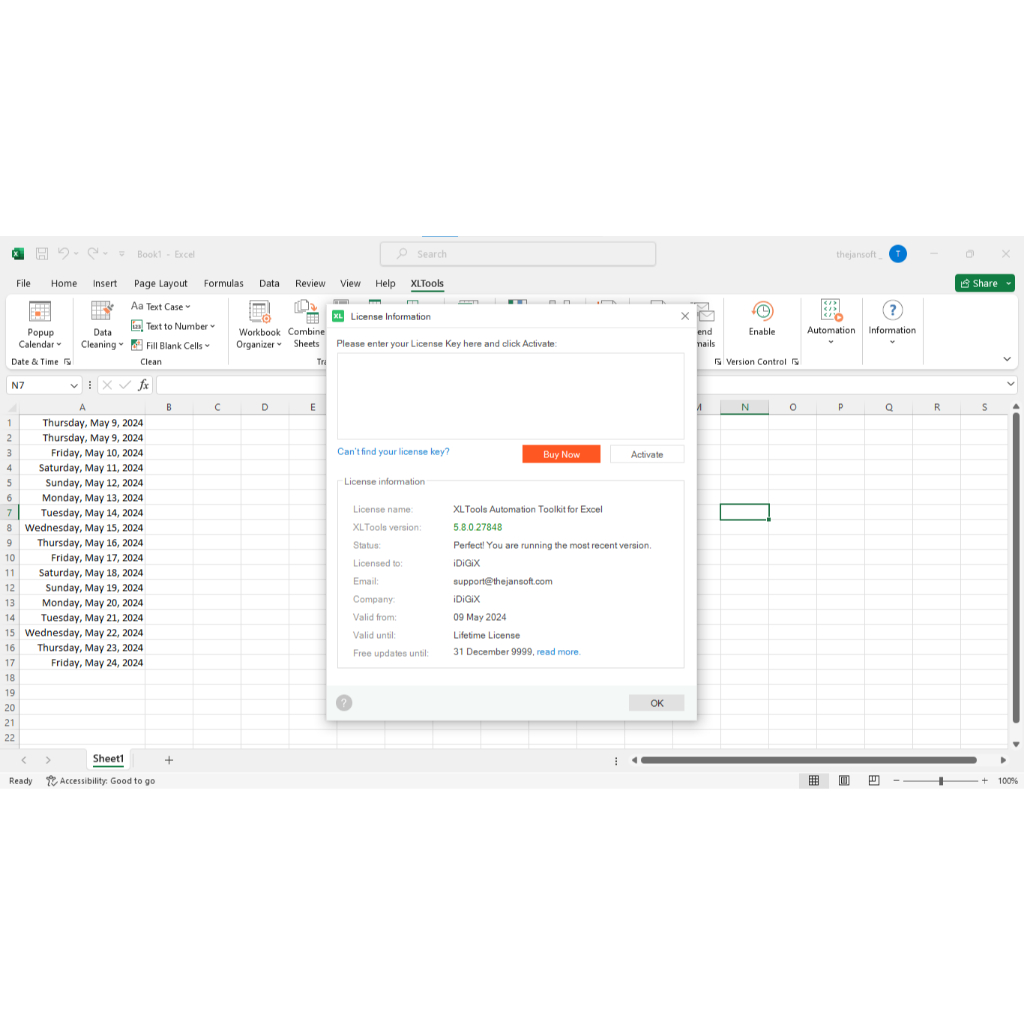Open the Share button dropdown arrow

(x=1008, y=283)
